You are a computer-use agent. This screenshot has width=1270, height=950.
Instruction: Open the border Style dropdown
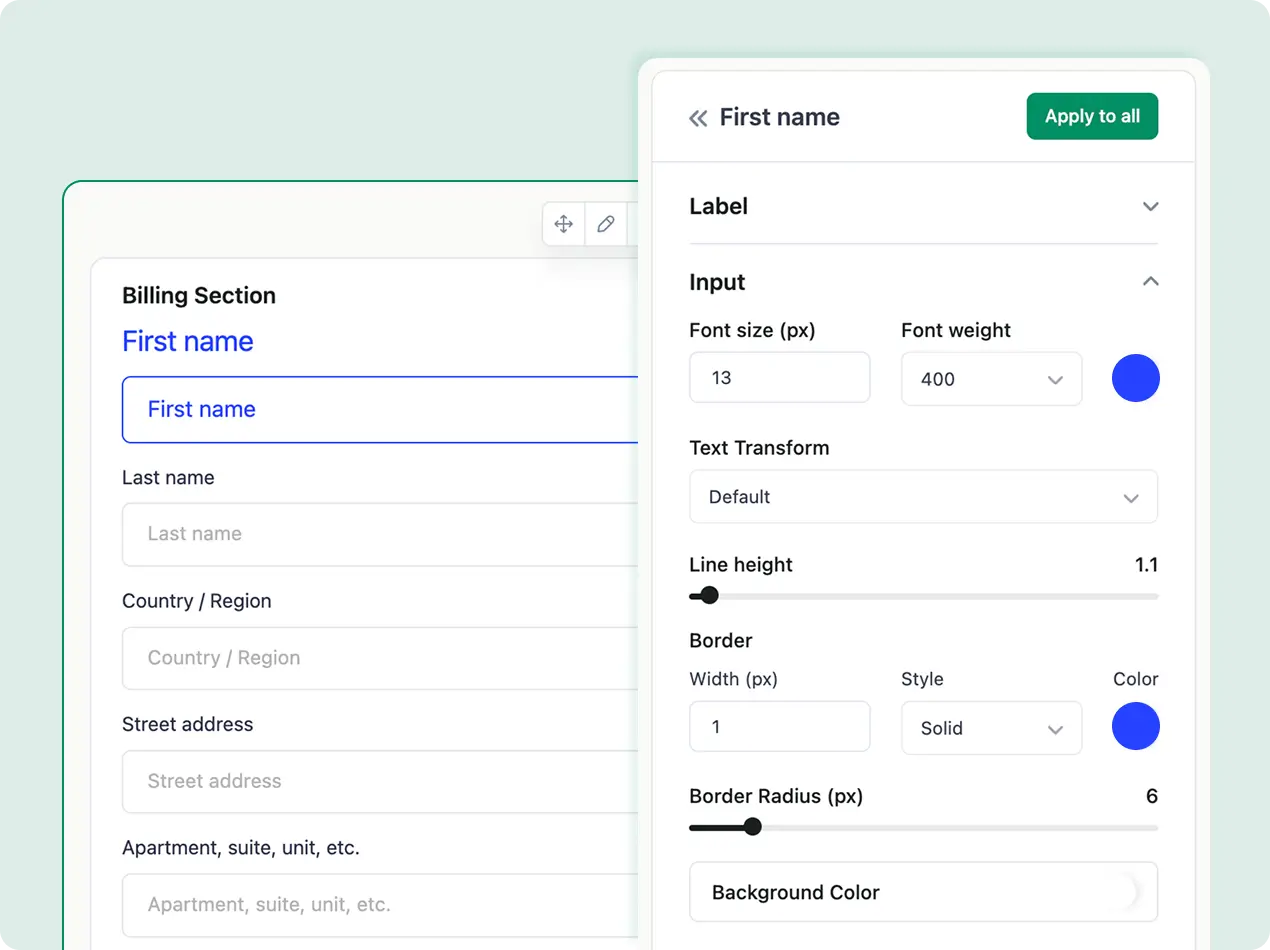pyautogui.click(x=991, y=728)
